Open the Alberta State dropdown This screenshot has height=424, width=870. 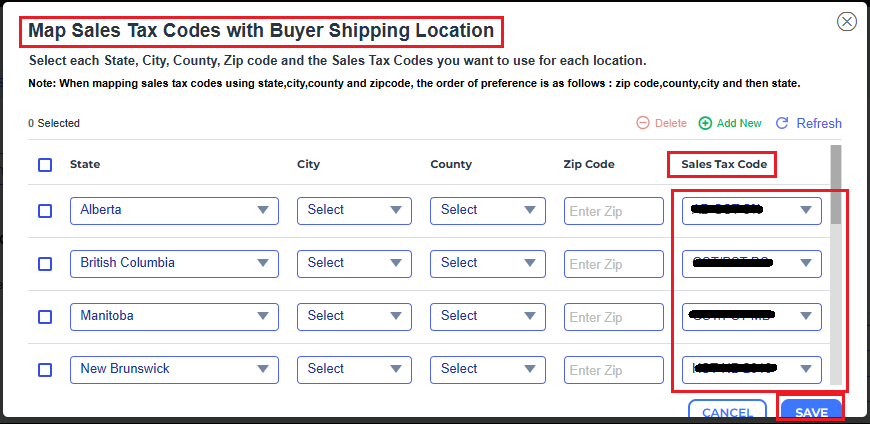tap(175, 211)
